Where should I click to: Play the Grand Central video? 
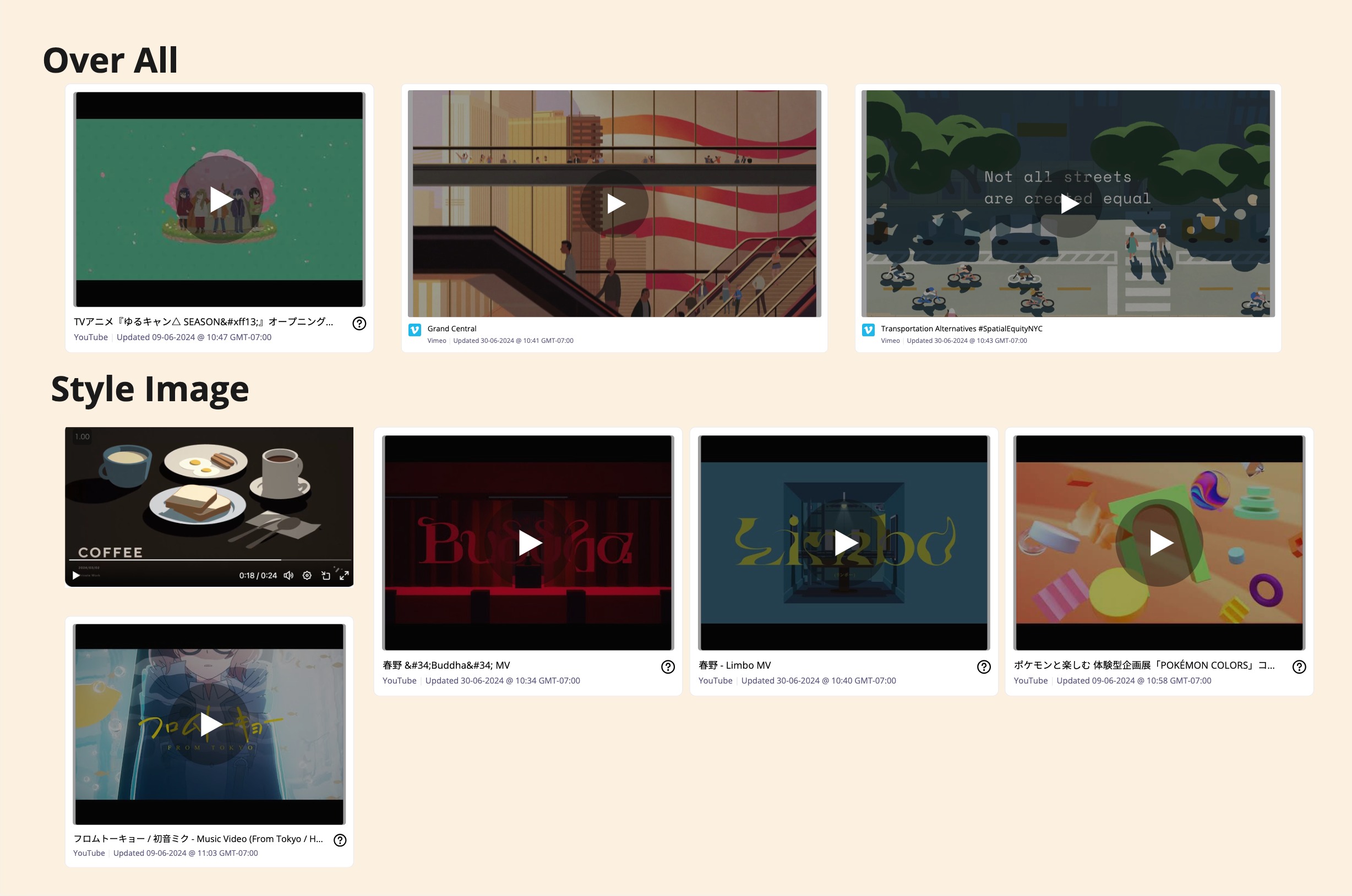615,204
